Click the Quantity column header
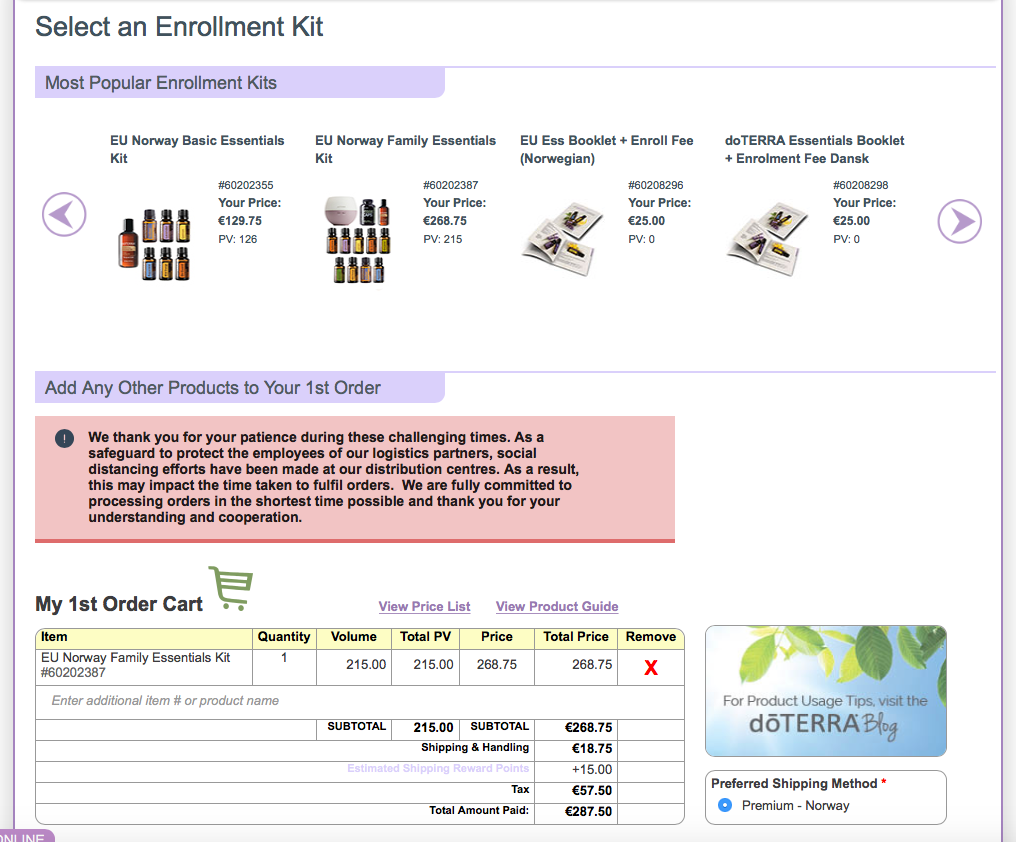 pyautogui.click(x=284, y=637)
